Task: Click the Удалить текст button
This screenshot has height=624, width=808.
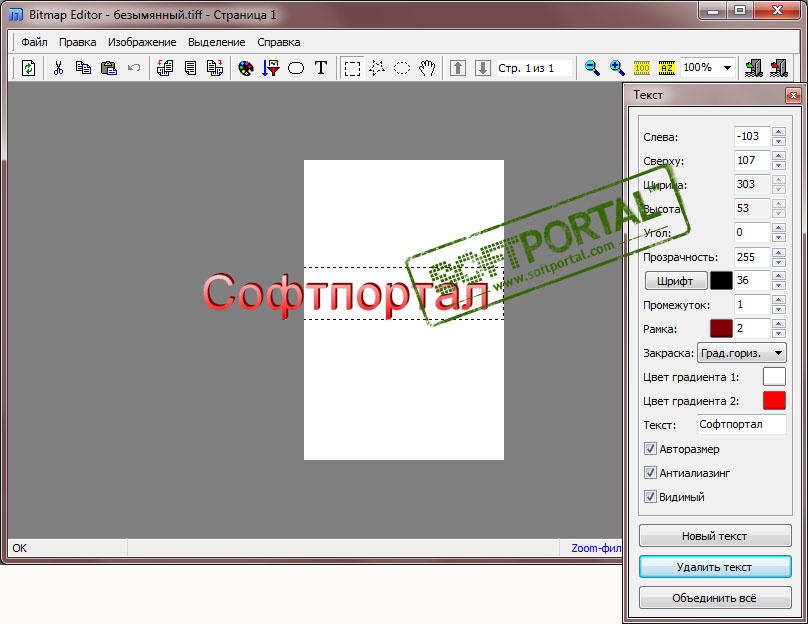Action: 715,567
